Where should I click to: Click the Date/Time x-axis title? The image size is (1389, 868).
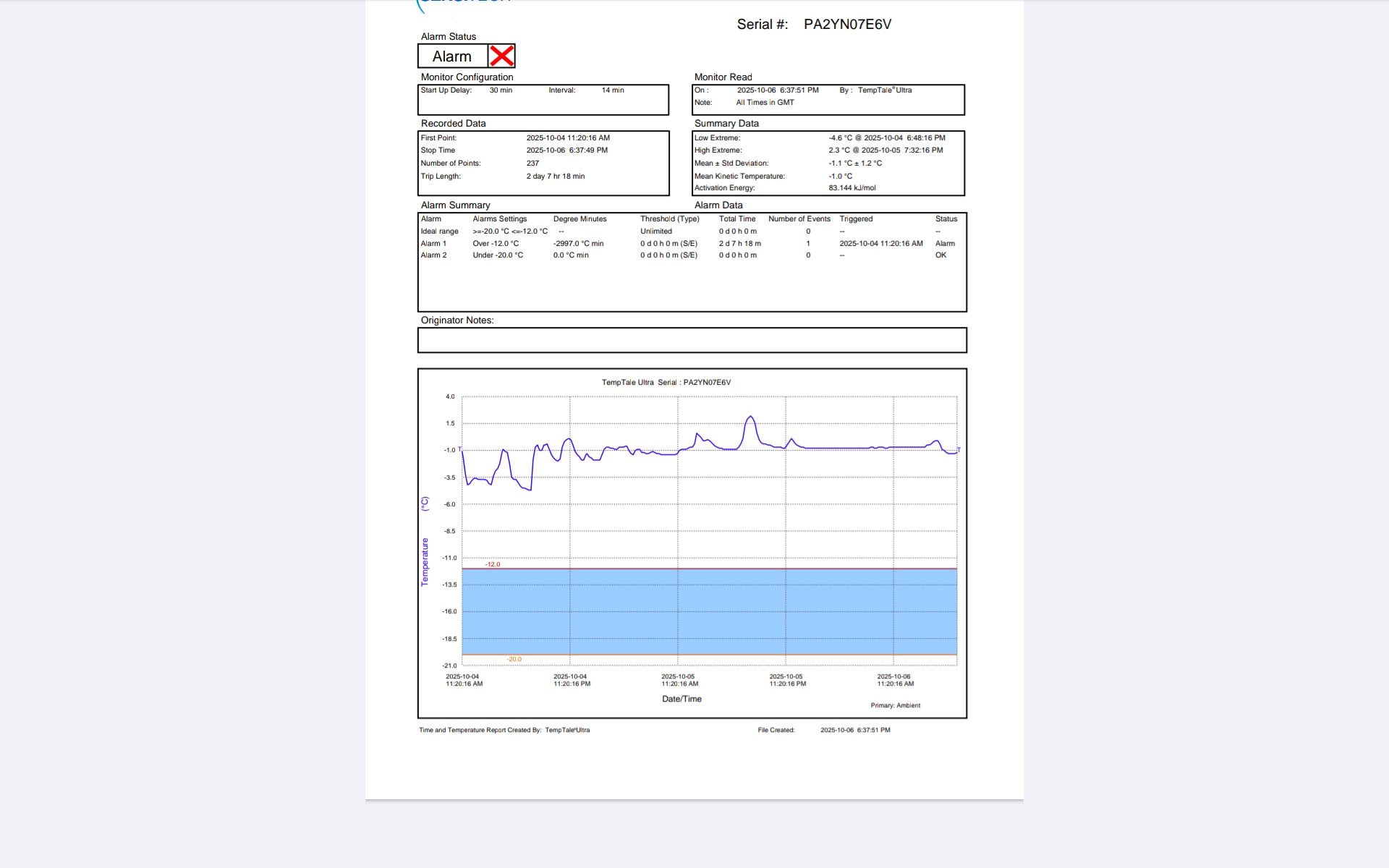[681, 699]
